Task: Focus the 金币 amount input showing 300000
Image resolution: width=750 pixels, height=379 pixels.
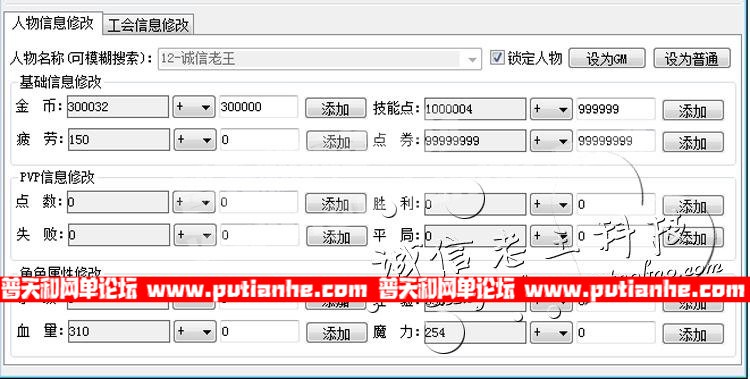Action: (259, 107)
